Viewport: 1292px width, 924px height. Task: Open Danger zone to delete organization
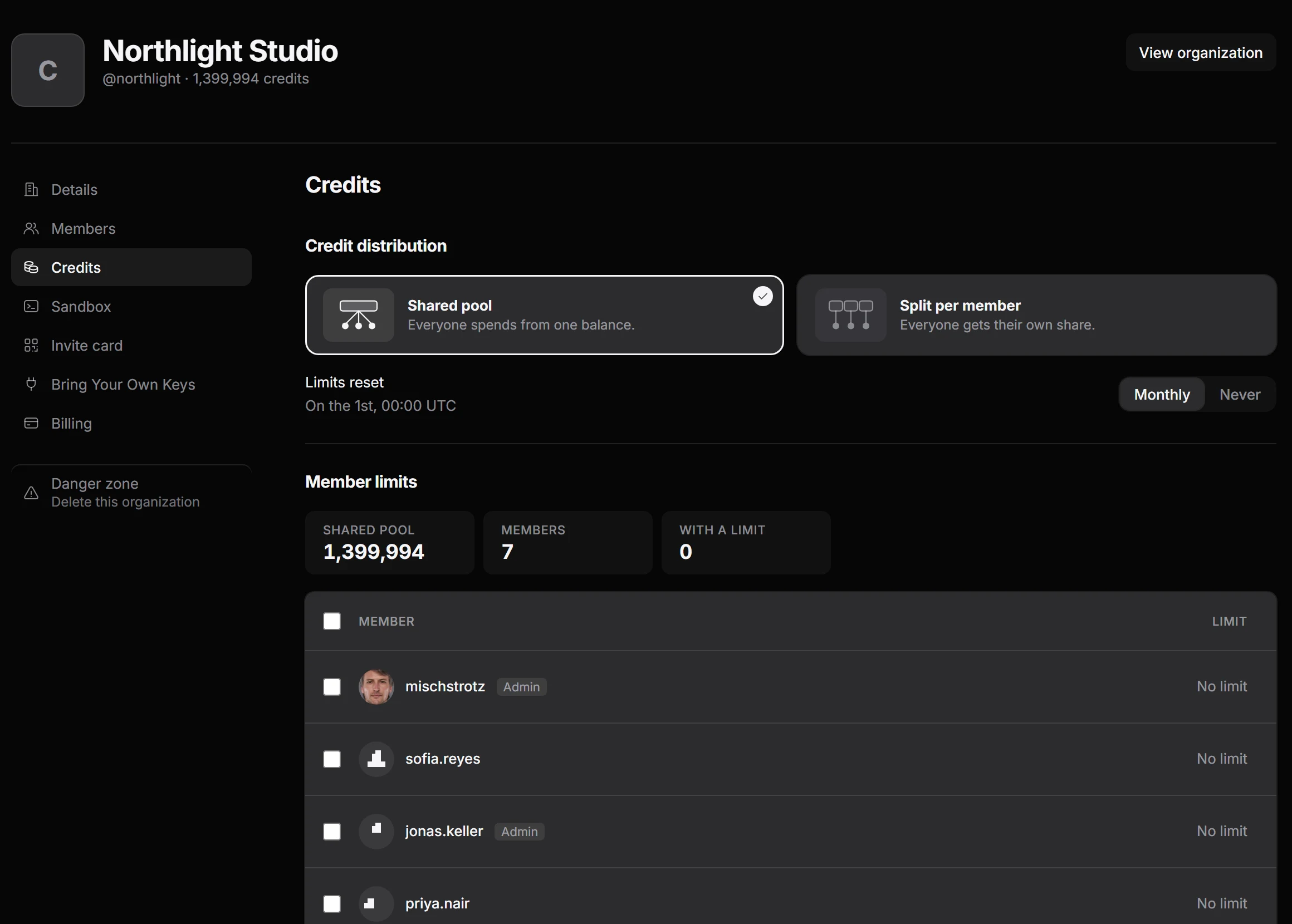[131, 493]
